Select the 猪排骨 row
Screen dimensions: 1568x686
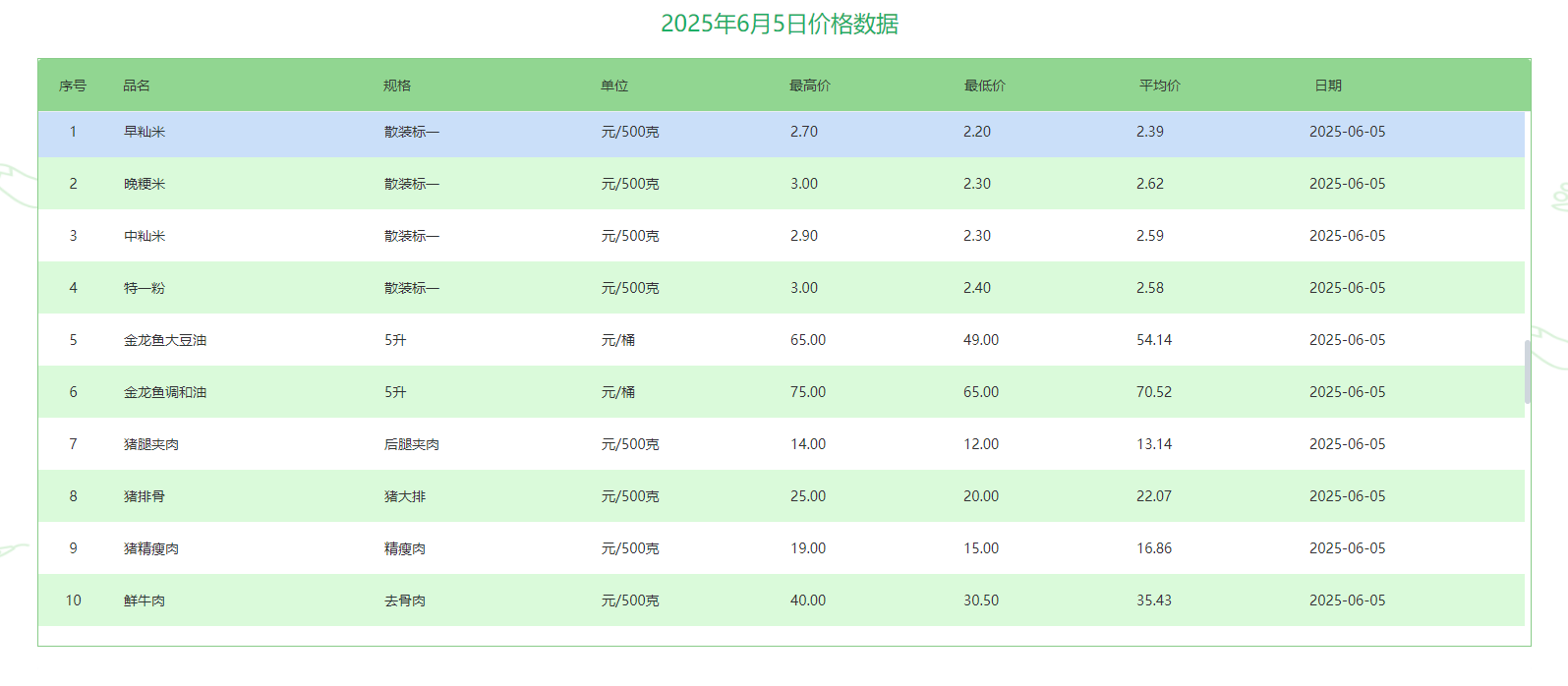pos(145,496)
